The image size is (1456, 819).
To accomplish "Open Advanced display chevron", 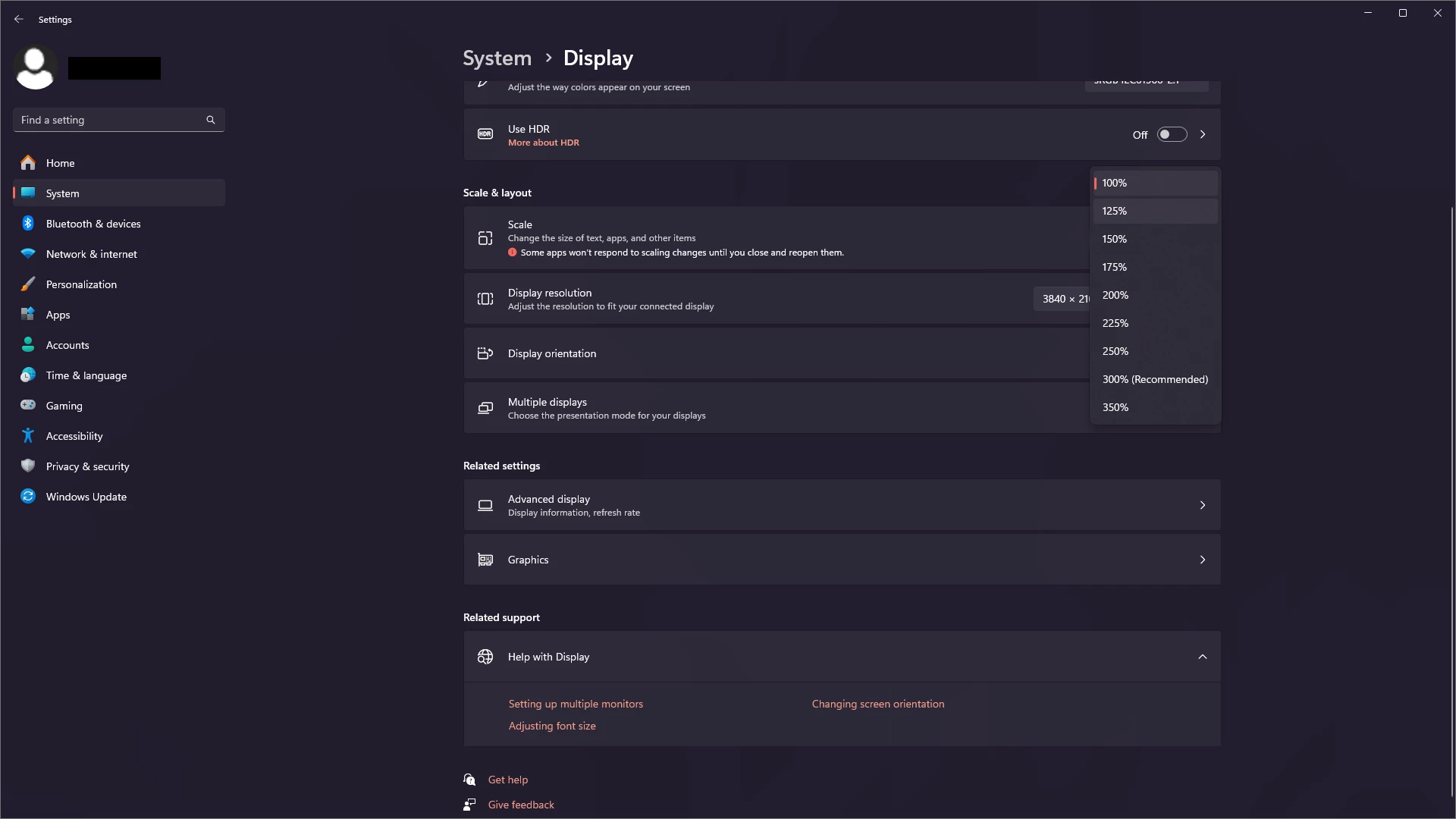I will click(x=1203, y=505).
